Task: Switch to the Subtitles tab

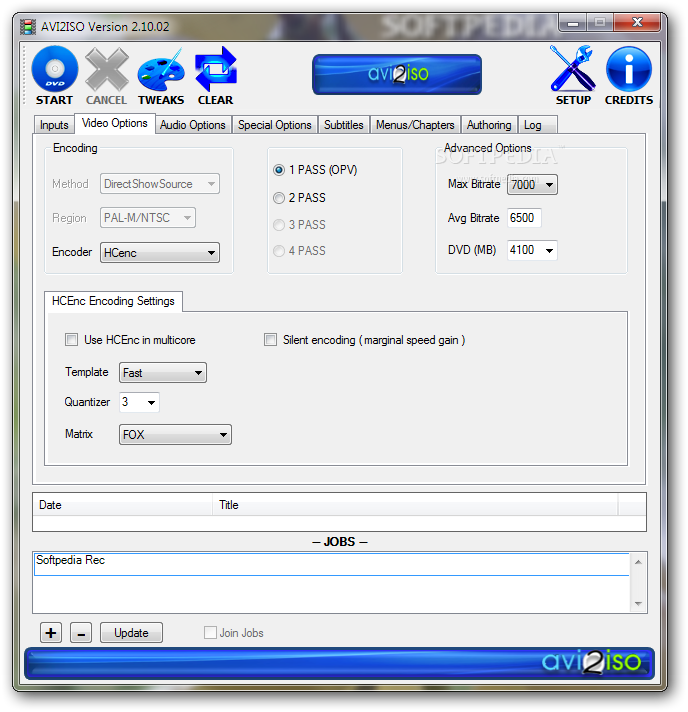Action: [x=344, y=125]
